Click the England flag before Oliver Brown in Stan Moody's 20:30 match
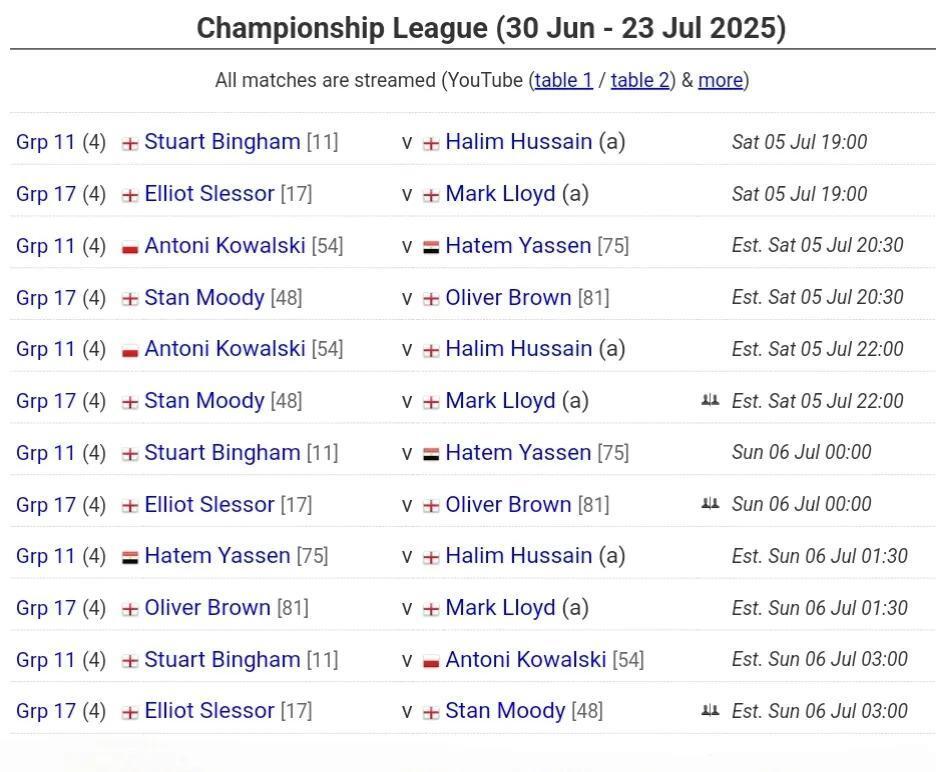Image resolution: width=936 pixels, height=772 pixels. pyautogui.click(x=430, y=299)
